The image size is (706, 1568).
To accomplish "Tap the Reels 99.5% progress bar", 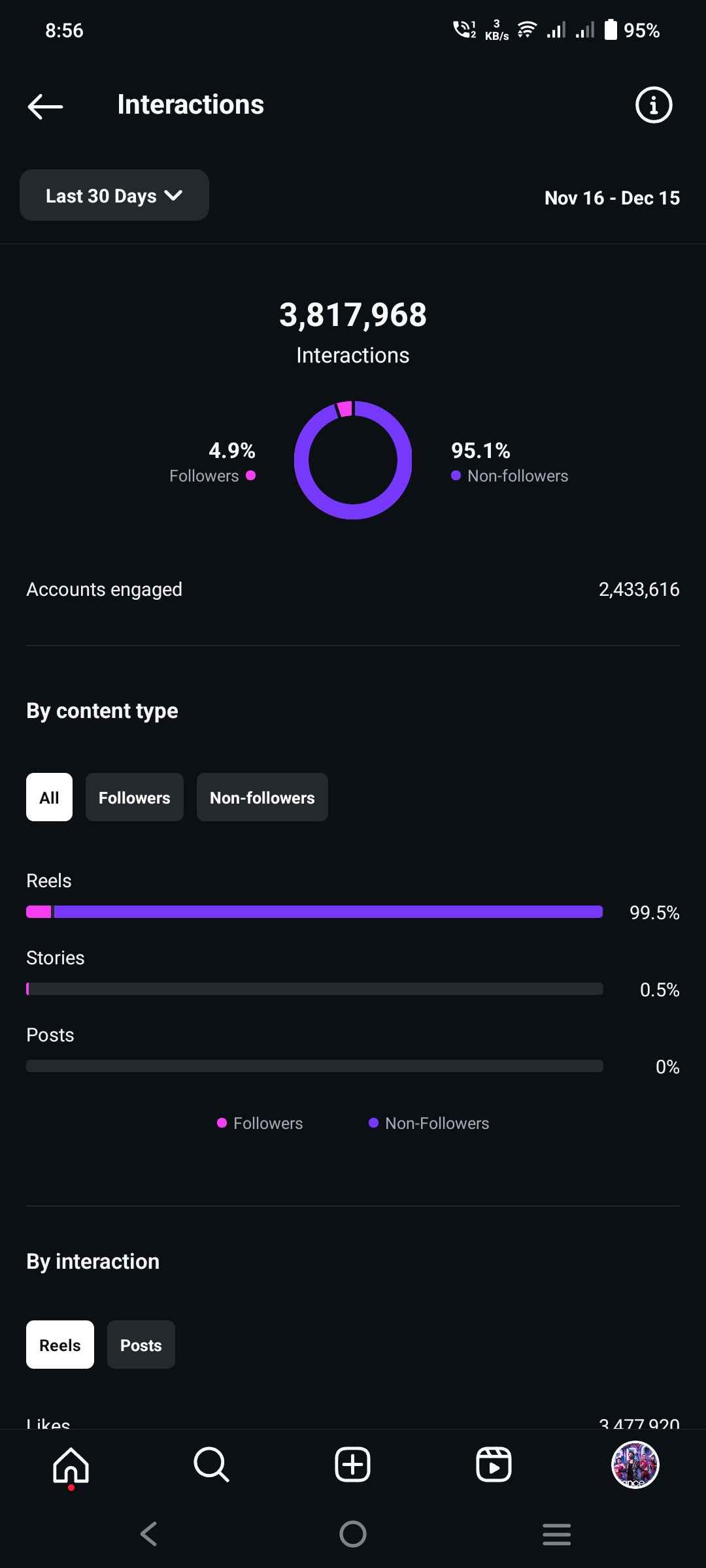I will (314, 912).
